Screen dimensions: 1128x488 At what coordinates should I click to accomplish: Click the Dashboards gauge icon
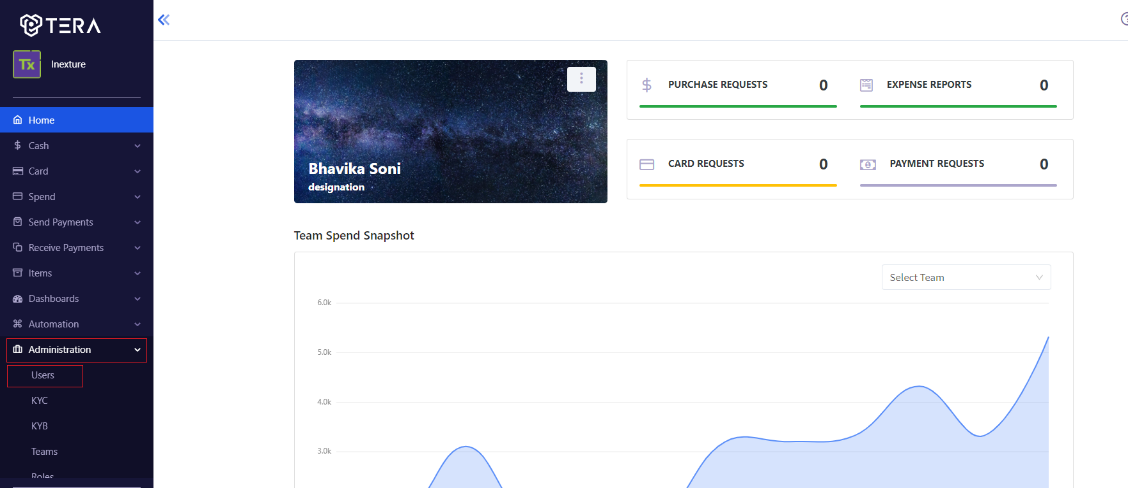tap(18, 299)
